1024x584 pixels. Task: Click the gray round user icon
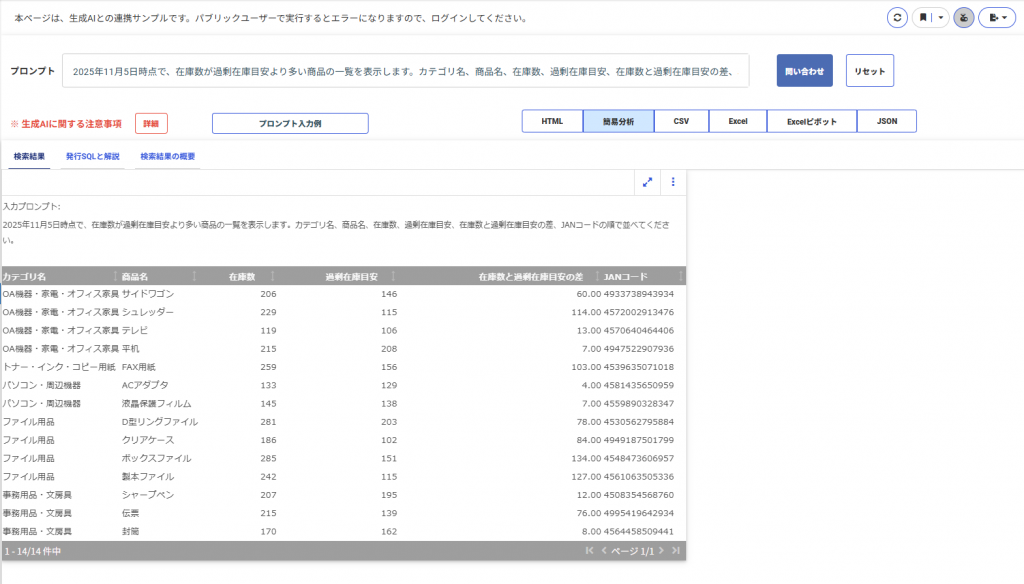[964, 18]
